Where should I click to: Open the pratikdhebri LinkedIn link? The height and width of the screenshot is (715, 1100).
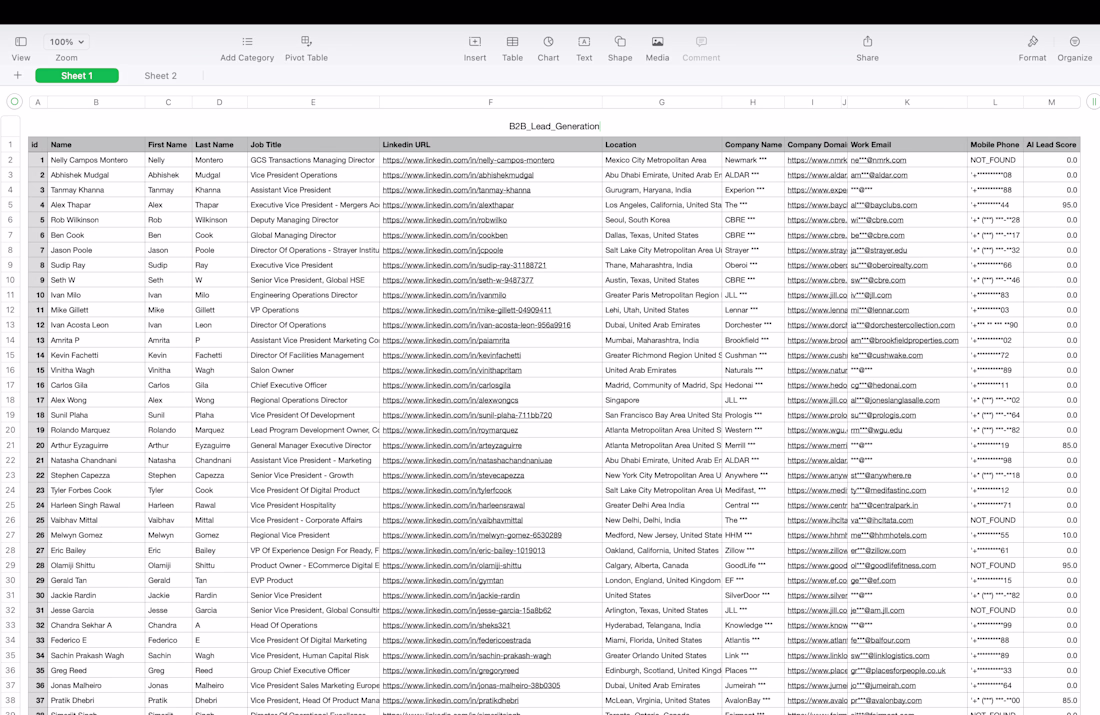(x=450, y=700)
